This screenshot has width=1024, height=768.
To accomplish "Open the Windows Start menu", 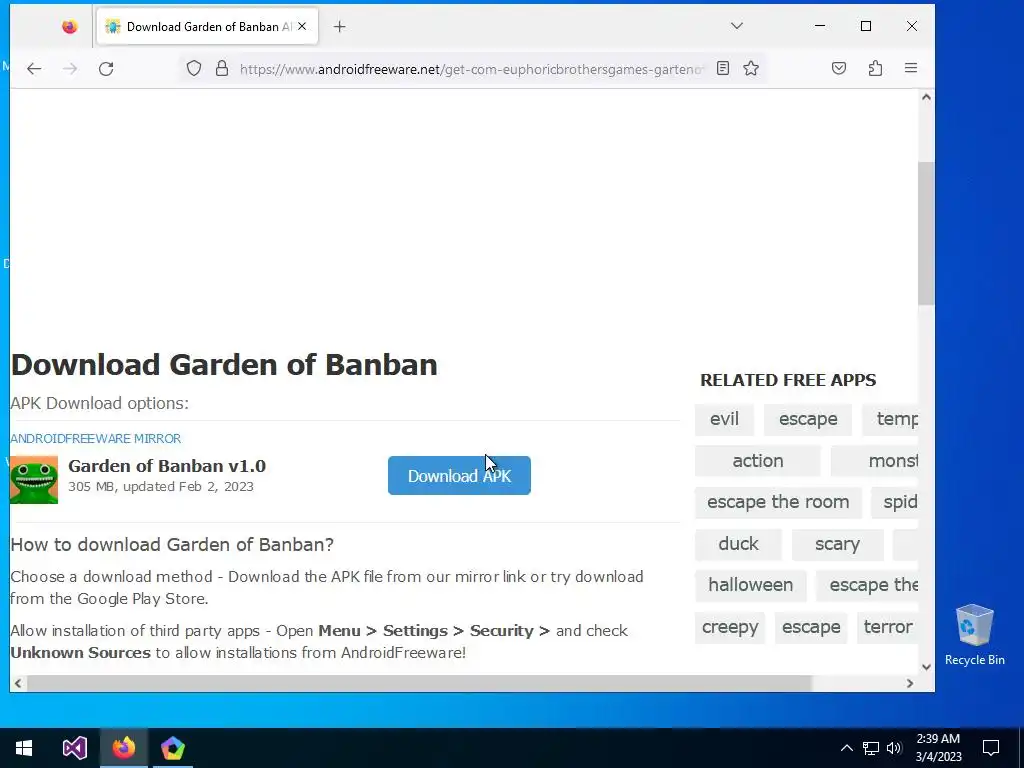I will coord(24,748).
